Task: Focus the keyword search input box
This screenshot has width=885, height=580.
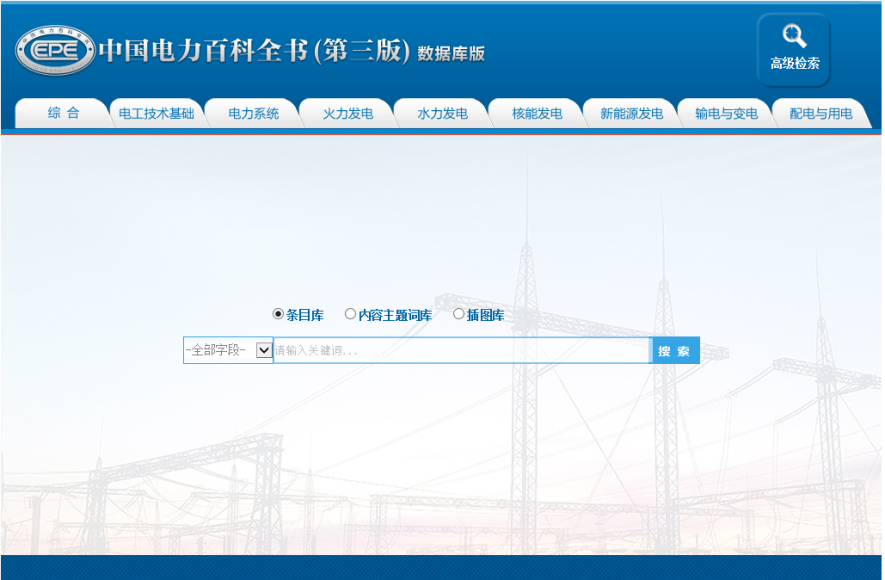Action: coord(462,350)
